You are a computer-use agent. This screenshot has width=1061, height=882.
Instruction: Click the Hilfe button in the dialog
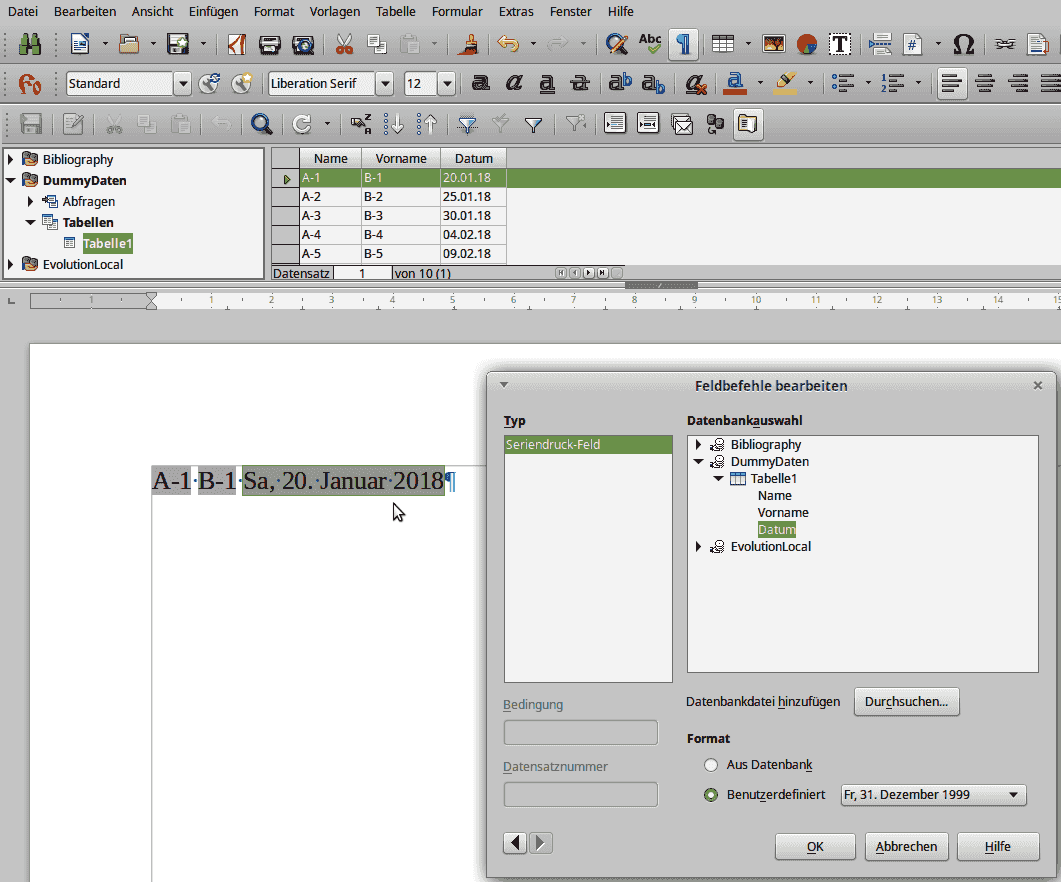(x=998, y=847)
